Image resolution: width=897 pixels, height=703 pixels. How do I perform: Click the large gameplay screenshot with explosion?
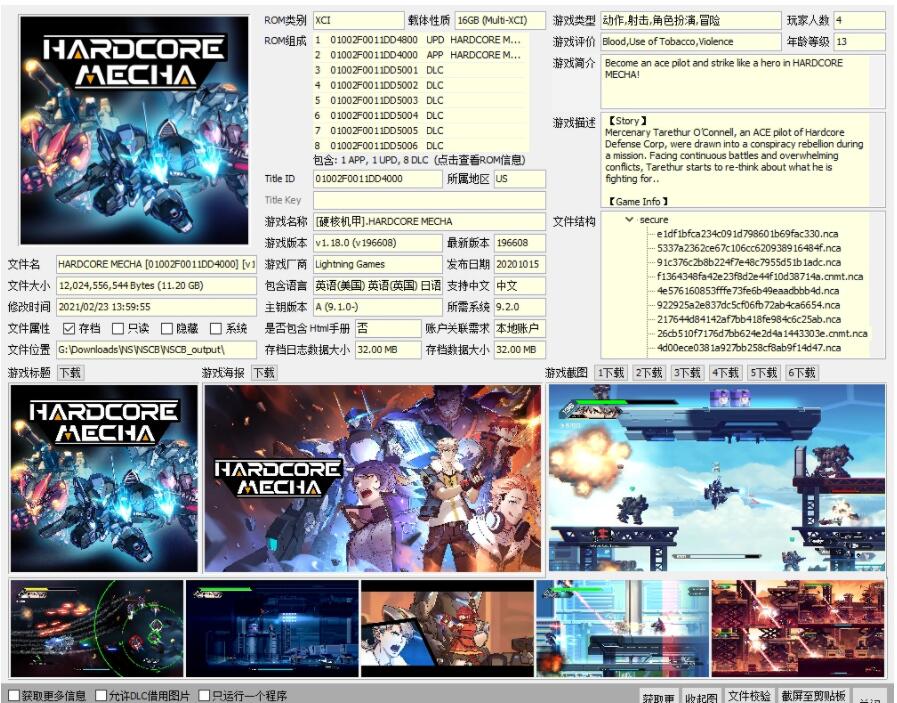[x=717, y=478]
